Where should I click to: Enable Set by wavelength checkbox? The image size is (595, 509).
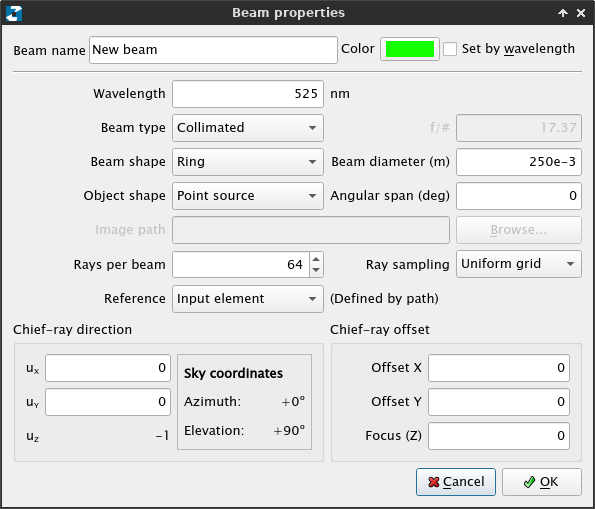[x=450, y=49]
